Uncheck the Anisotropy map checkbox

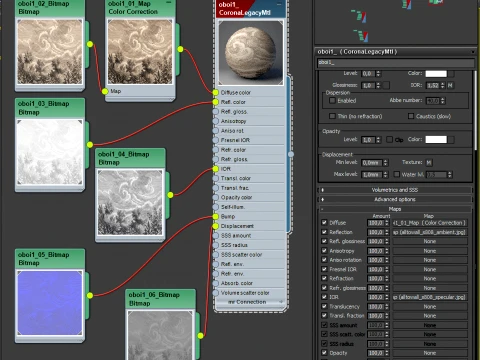tap(324, 250)
